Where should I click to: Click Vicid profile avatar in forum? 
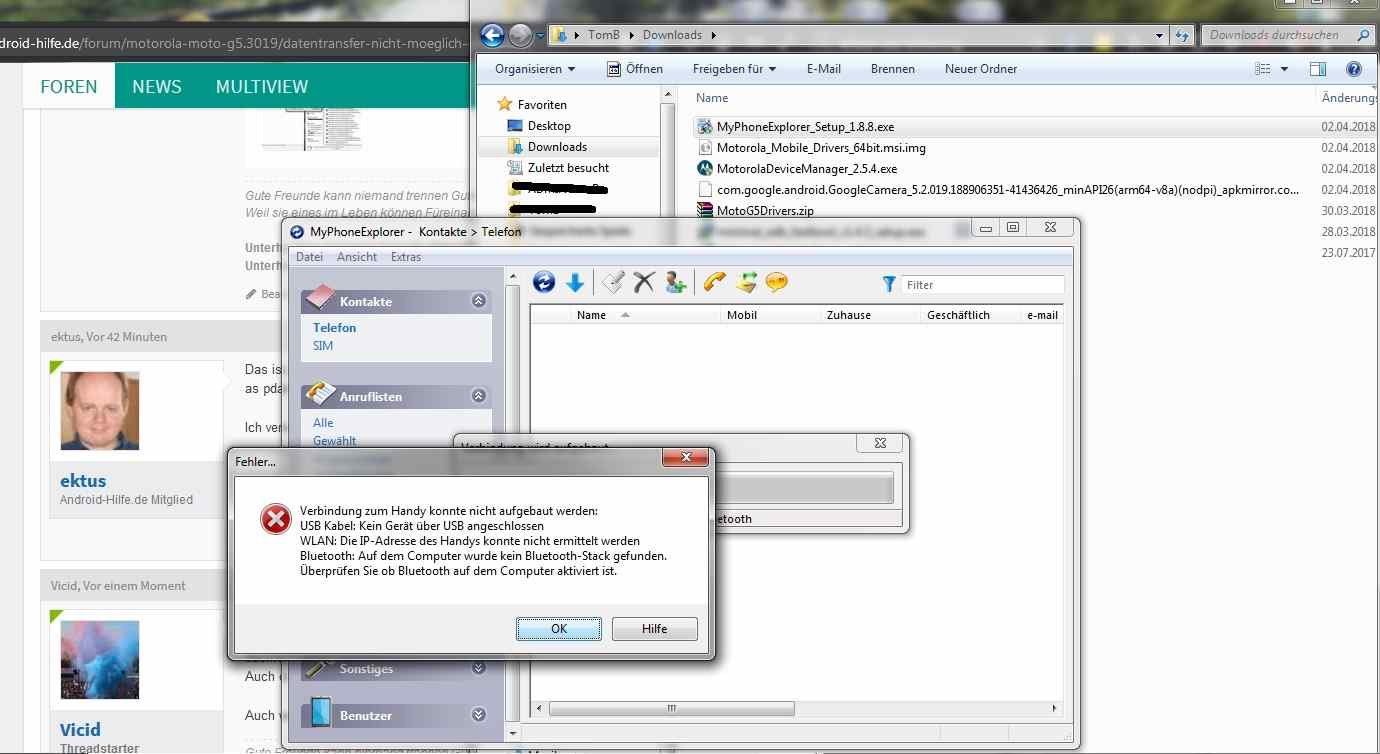(100, 660)
